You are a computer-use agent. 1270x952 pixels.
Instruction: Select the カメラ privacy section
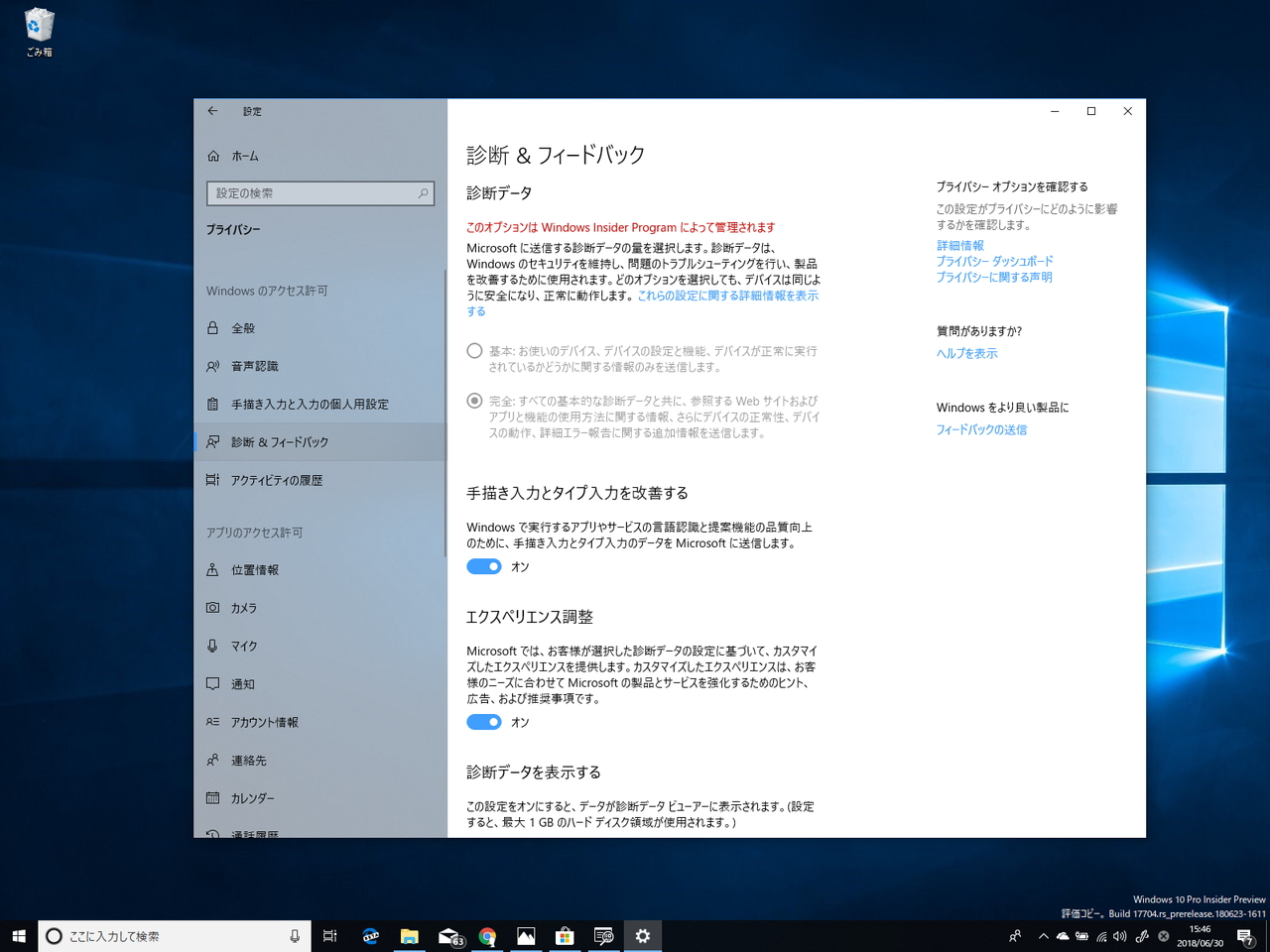pyautogui.click(x=245, y=608)
